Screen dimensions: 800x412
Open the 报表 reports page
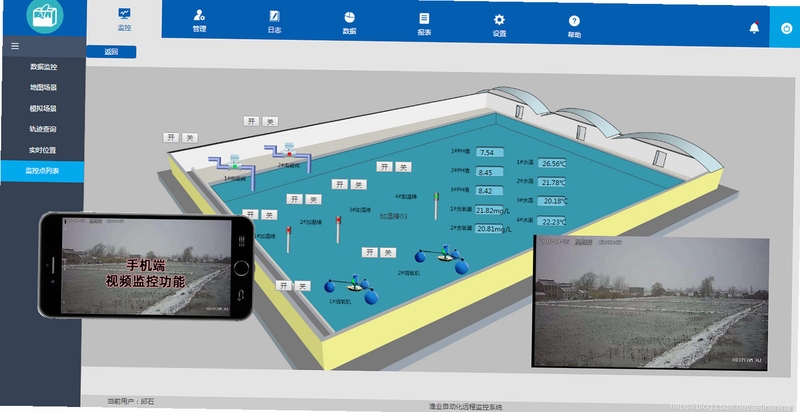point(424,24)
